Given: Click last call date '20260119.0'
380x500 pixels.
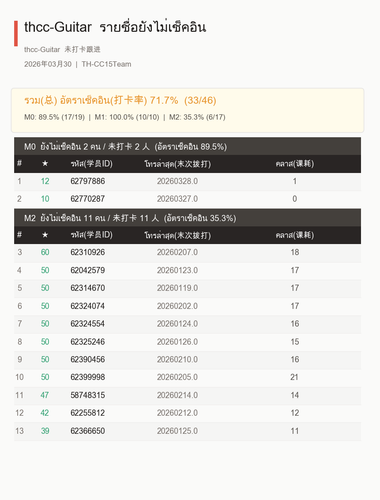Looking at the screenshot, I should tap(177, 288).
